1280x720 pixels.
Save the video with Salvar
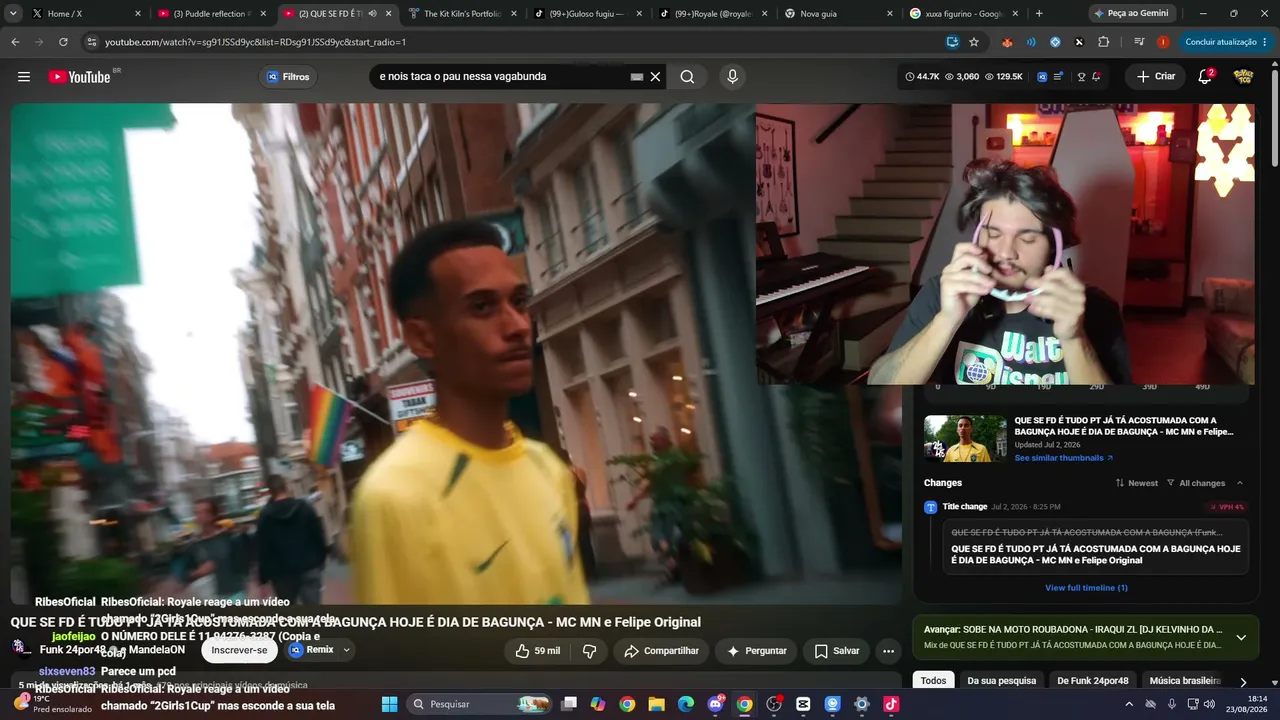pos(837,651)
